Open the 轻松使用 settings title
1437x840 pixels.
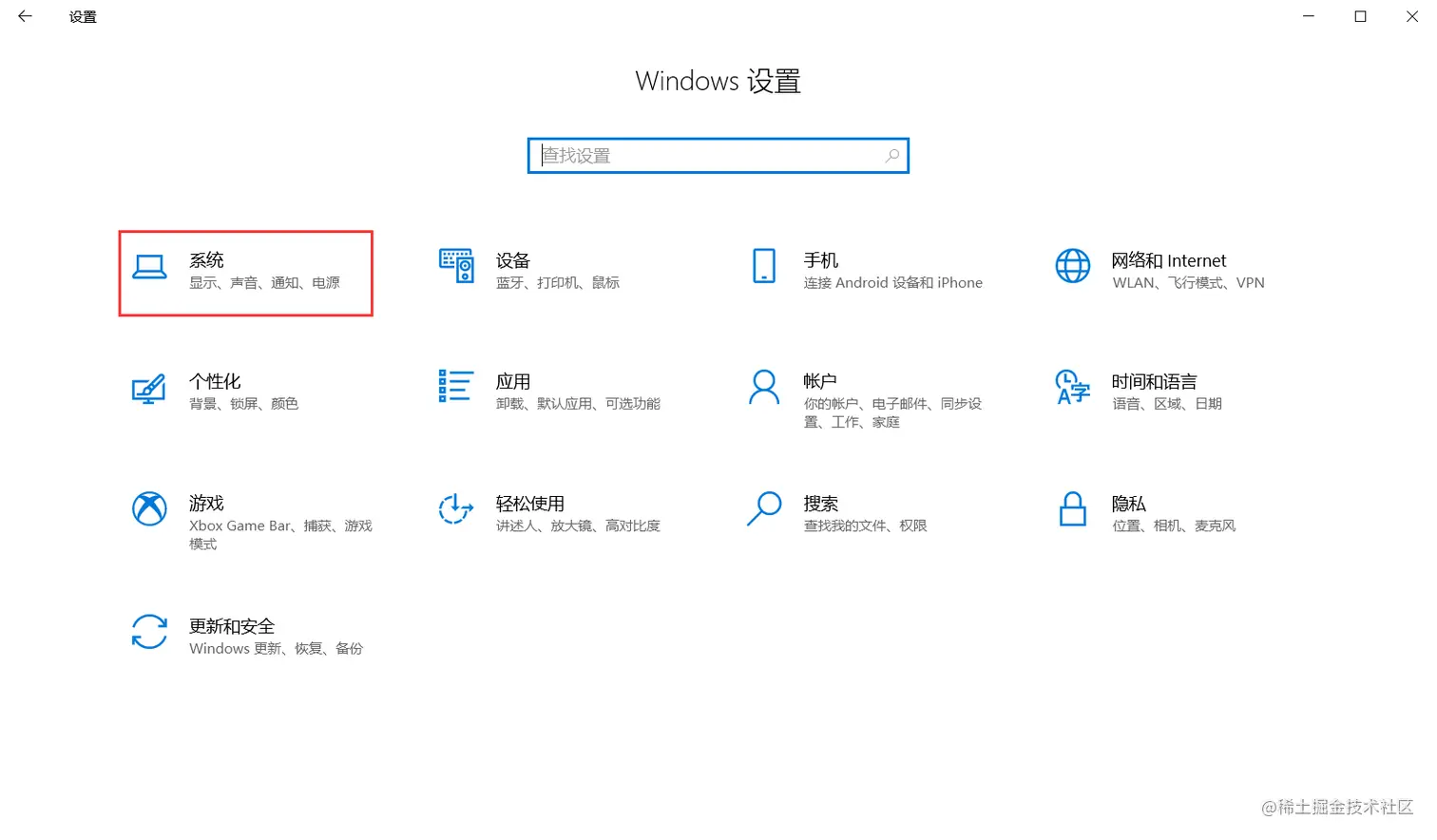530,504
